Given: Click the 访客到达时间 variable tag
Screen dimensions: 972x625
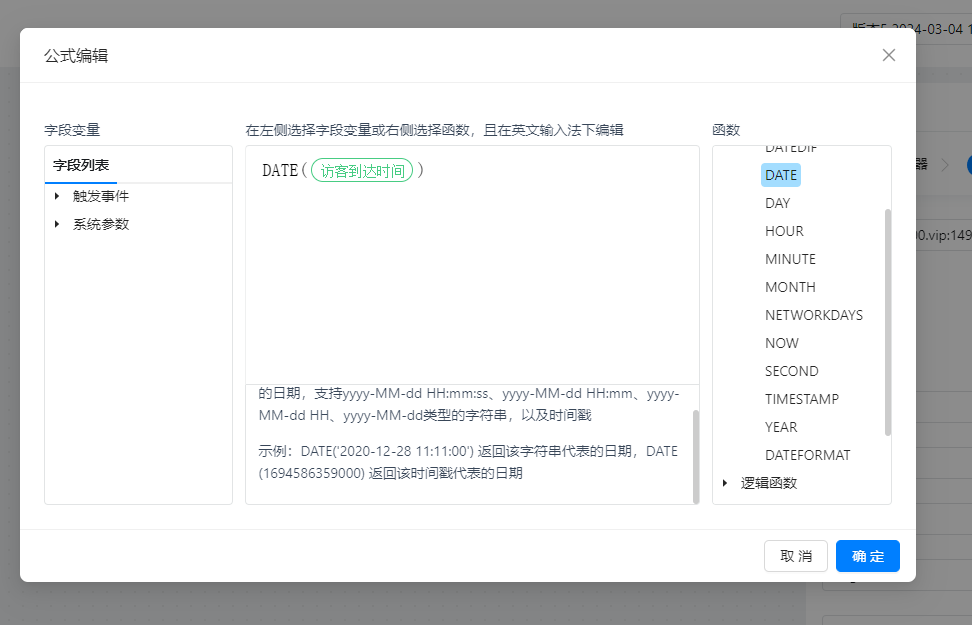Looking at the screenshot, I should tap(362, 171).
